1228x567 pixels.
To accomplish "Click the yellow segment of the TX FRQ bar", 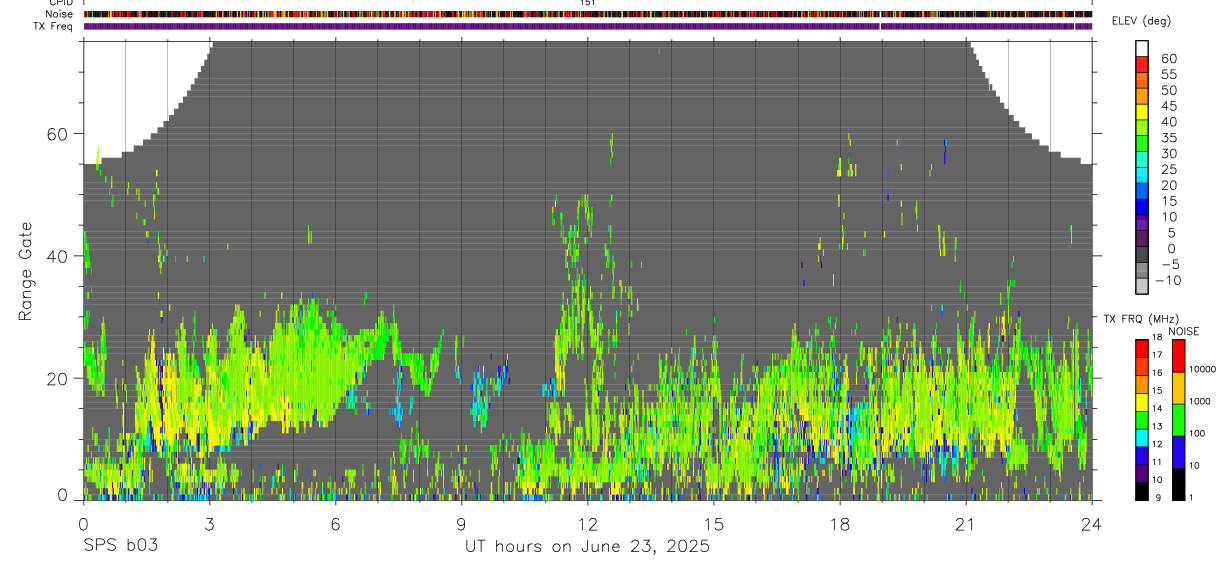I will [1142, 402].
